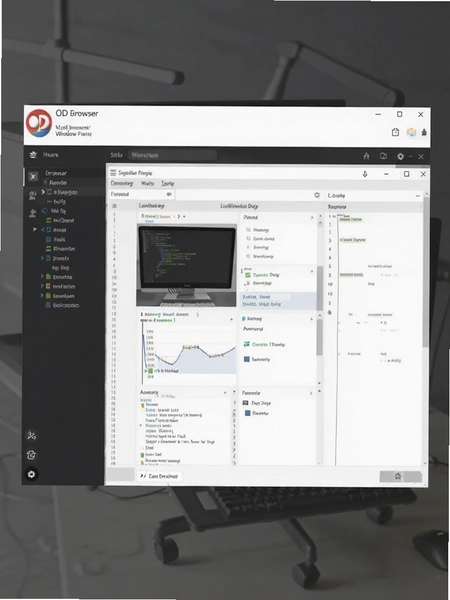Click the search field in dark toolbar
The height and width of the screenshot is (600, 450).
[x=172, y=155]
